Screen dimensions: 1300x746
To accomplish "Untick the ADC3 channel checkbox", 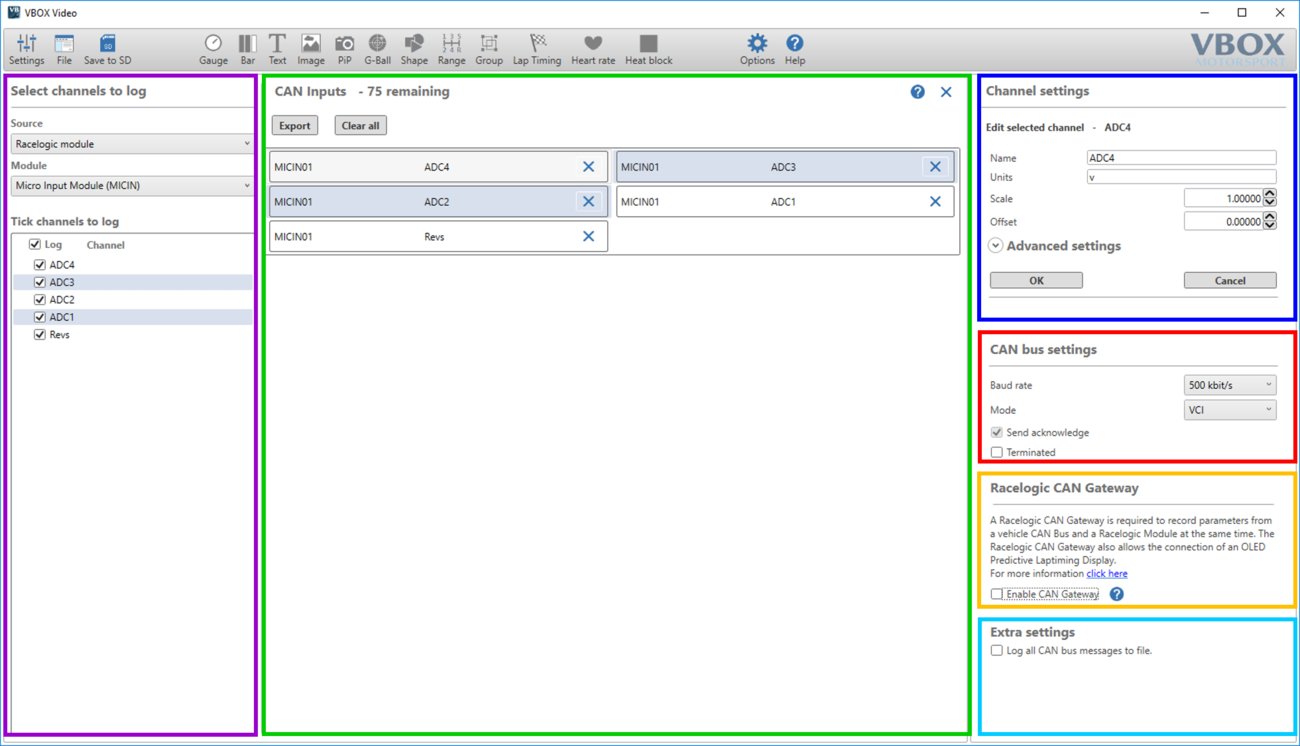I will (x=40, y=282).
